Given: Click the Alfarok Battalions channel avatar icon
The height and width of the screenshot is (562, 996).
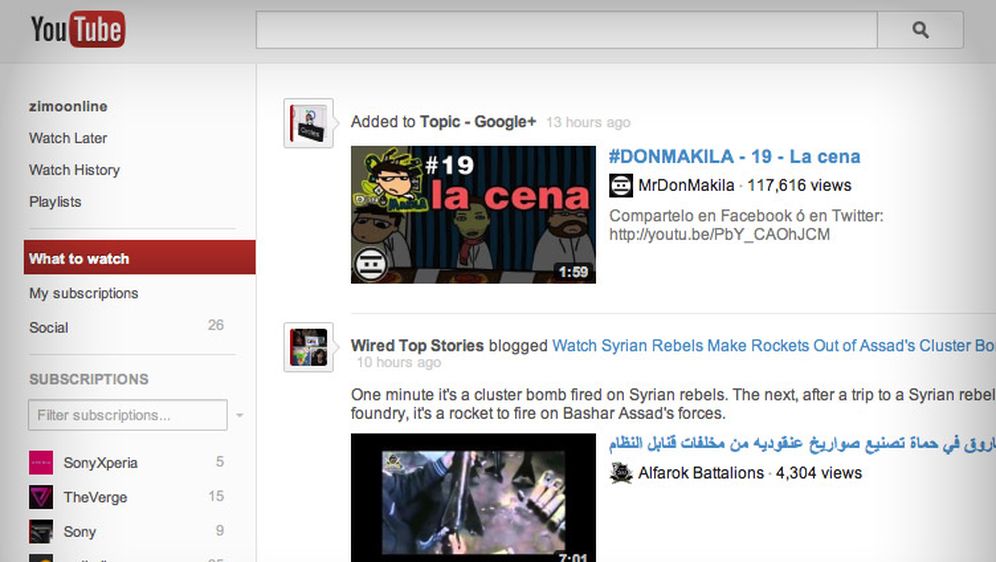Looking at the screenshot, I should (x=621, y=473).
